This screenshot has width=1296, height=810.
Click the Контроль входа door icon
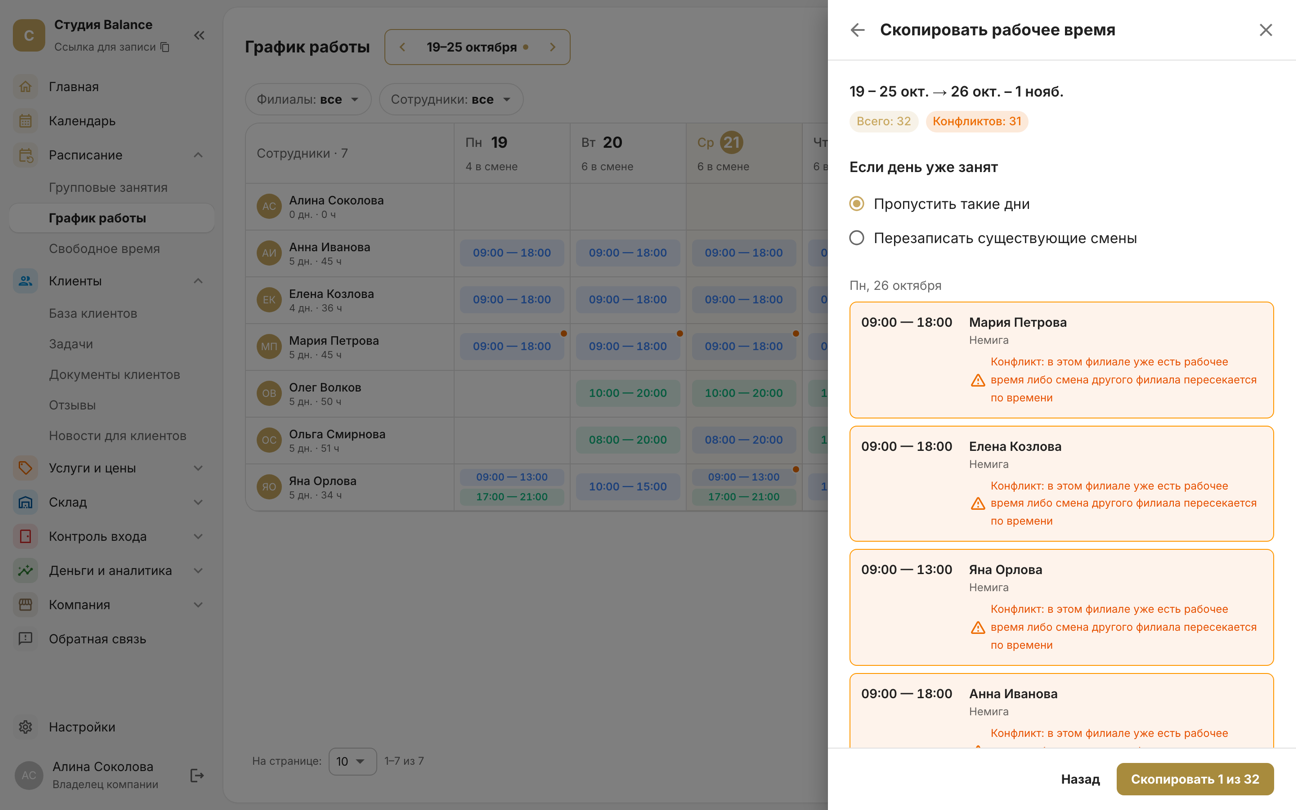26,536
